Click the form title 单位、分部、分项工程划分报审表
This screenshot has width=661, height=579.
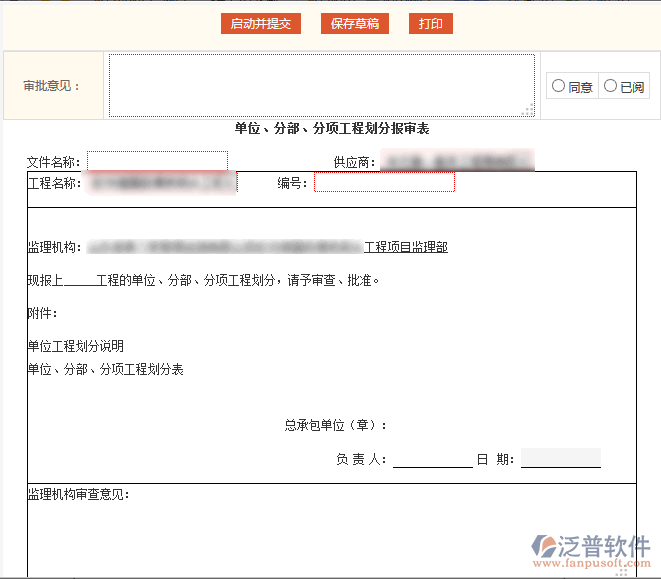coord(331,129)
